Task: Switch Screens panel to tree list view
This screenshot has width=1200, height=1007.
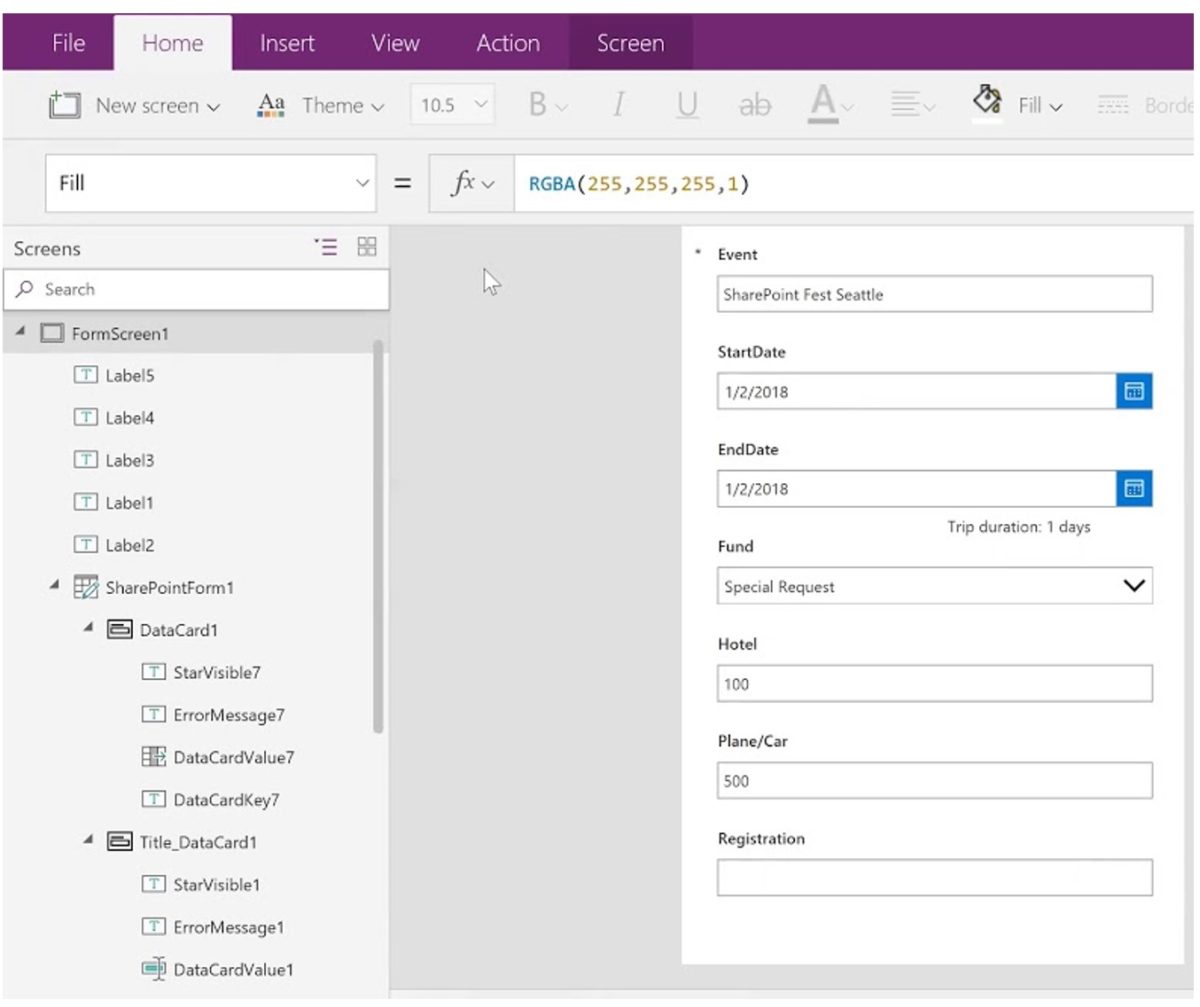Action: click(325, 247)
